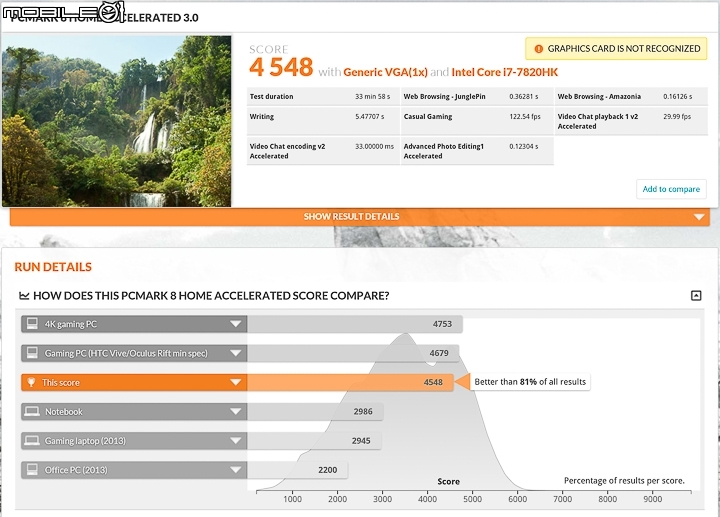The height and width of the screenshot is (517, 720).
Task: Click the Video Chat playback 1 v2 Accelerated row
Action: [x=631, y=121]
